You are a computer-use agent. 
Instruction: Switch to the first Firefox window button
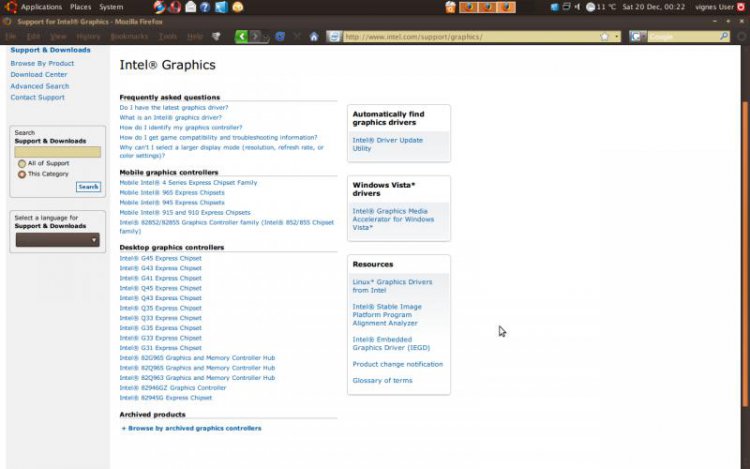tap(468, 7)
